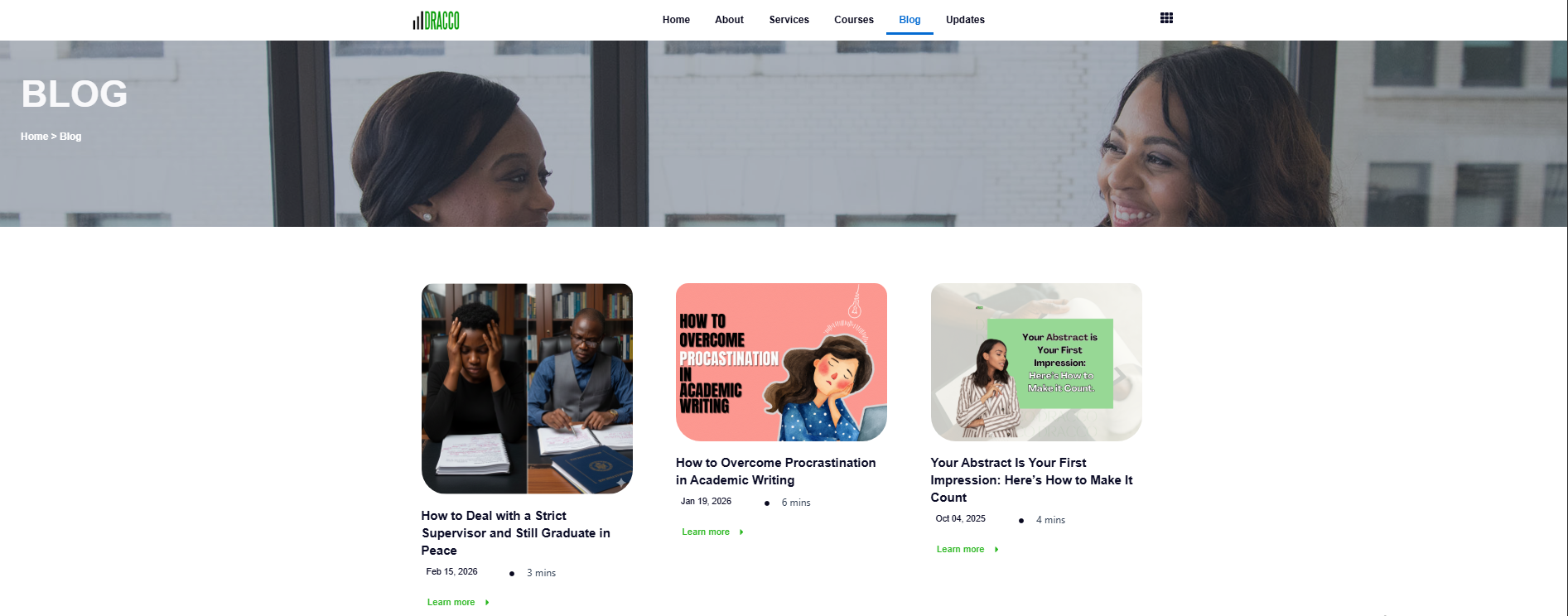This screenshot has height=616, width=1568.
Task: Open the Abstract First Impression thumbnail
Action: 1036,362
